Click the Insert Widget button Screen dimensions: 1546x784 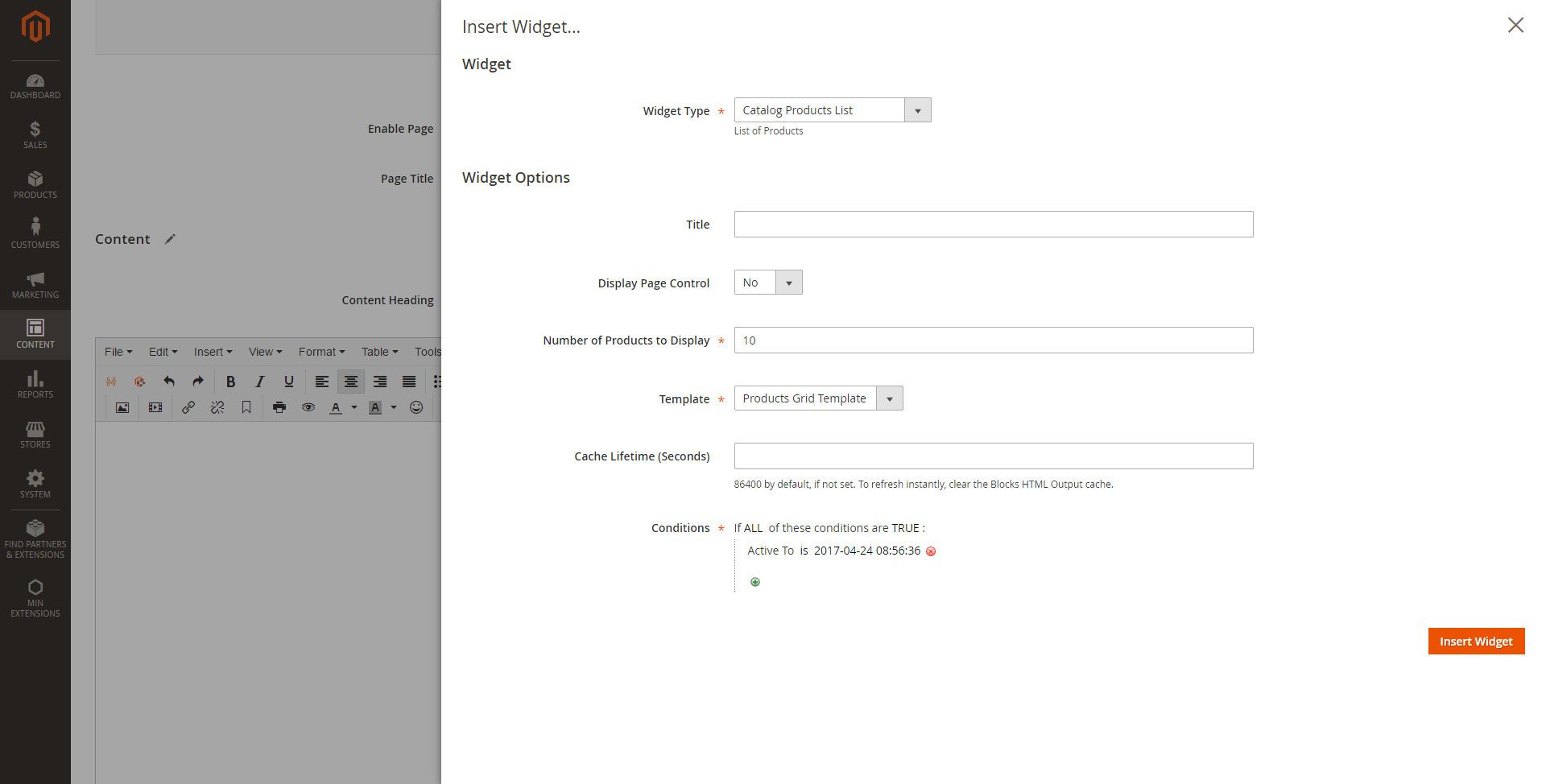(1476, 642)
